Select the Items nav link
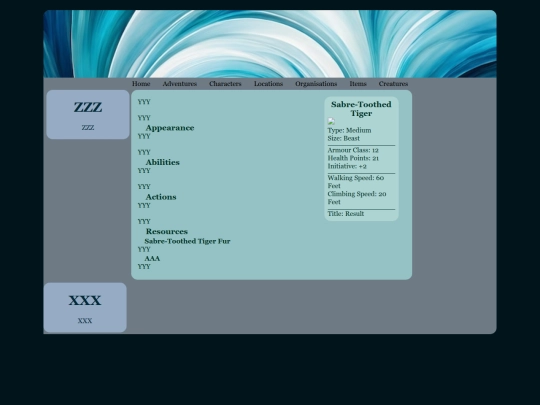Screen dimensions: 540x405 tap(358, 84)
